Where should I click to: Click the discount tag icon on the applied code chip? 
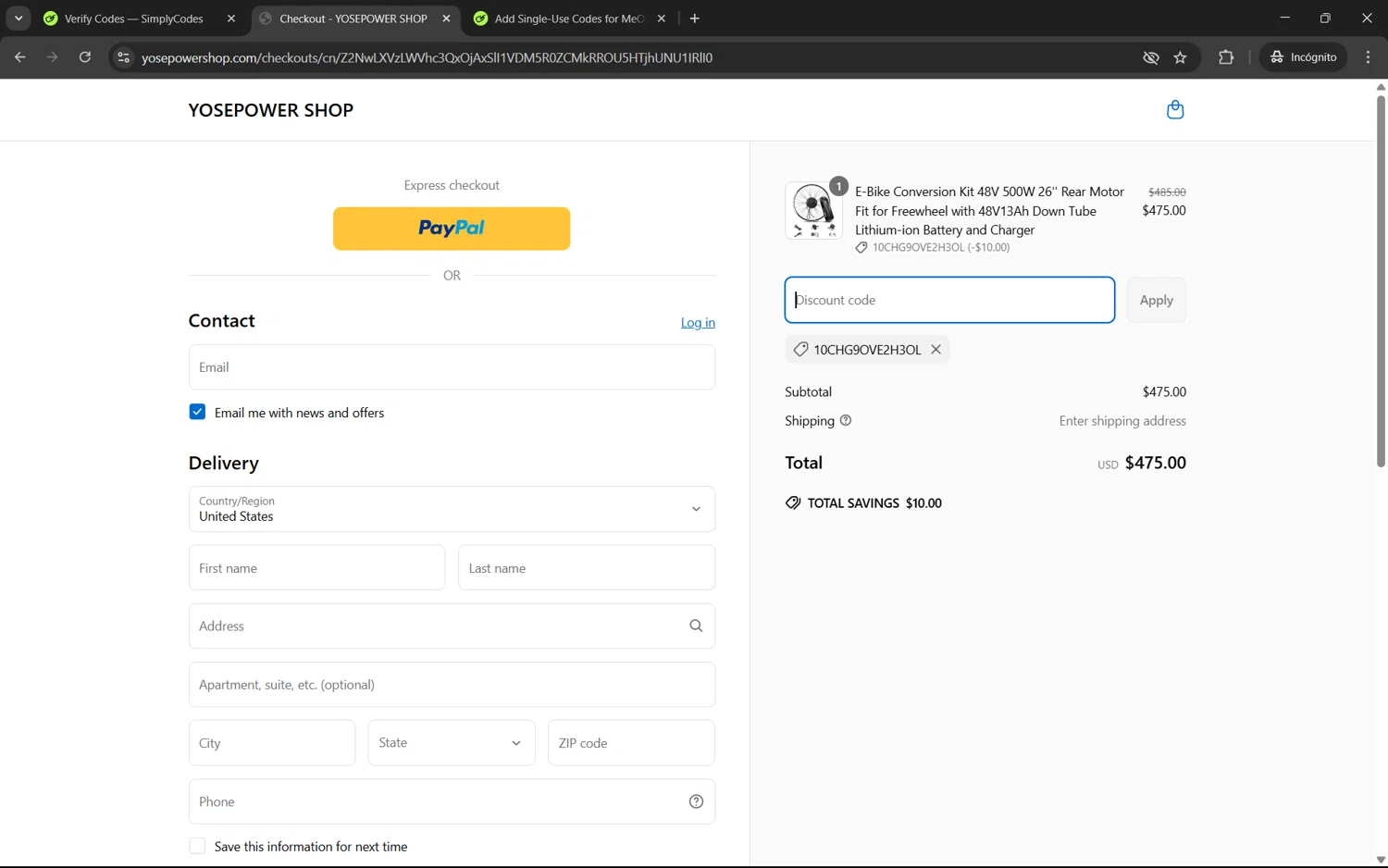point(801,350)
